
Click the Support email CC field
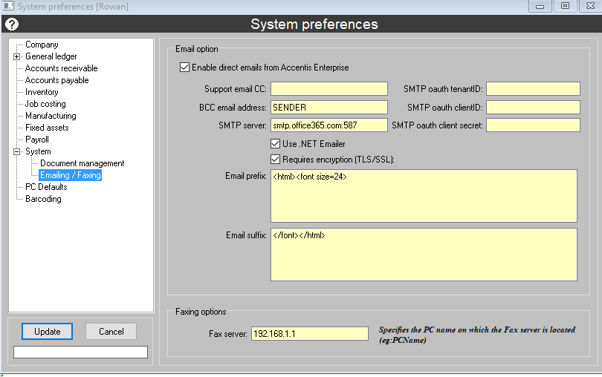click(329, 89)
